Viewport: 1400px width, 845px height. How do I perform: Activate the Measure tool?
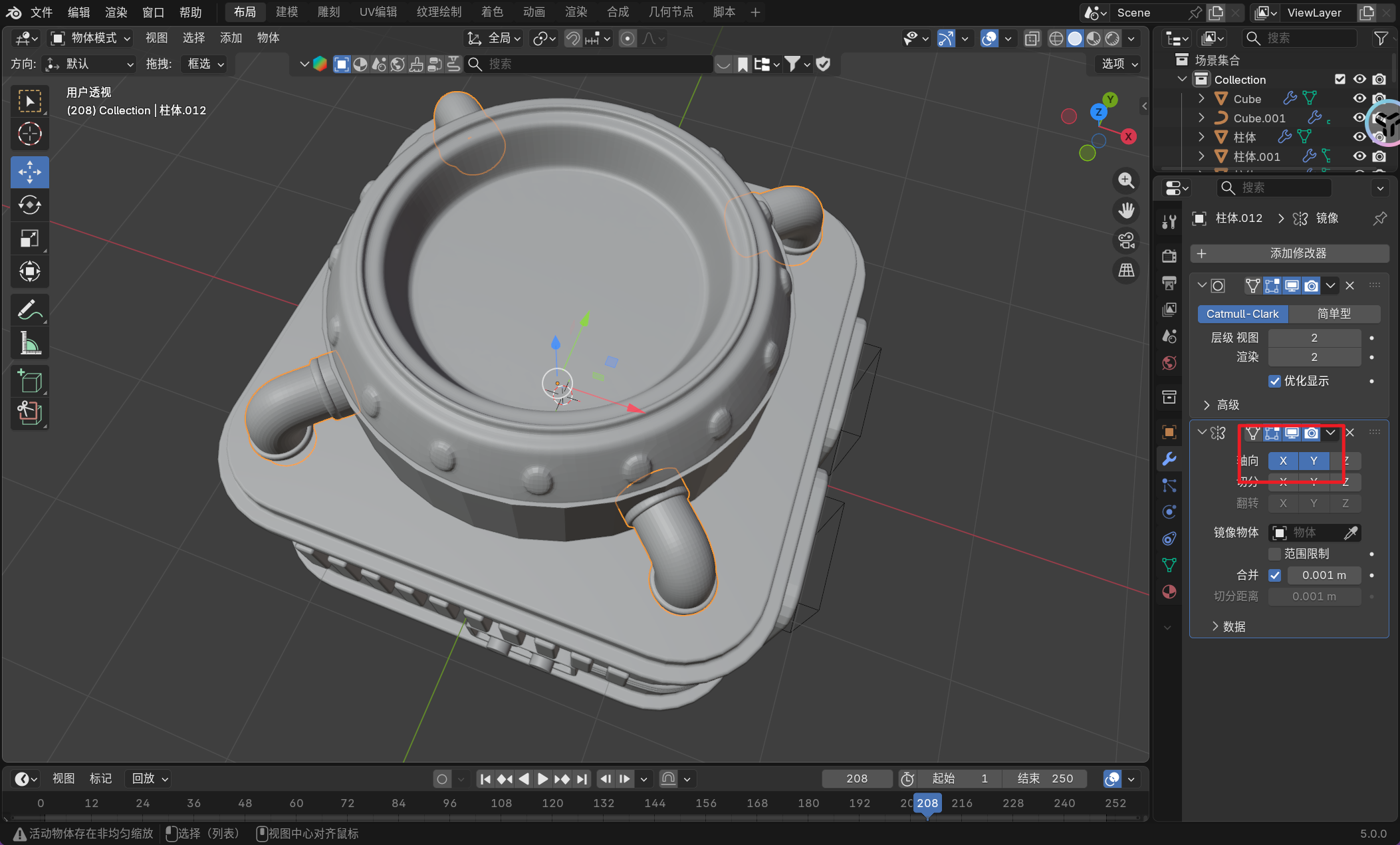[29, 344]
